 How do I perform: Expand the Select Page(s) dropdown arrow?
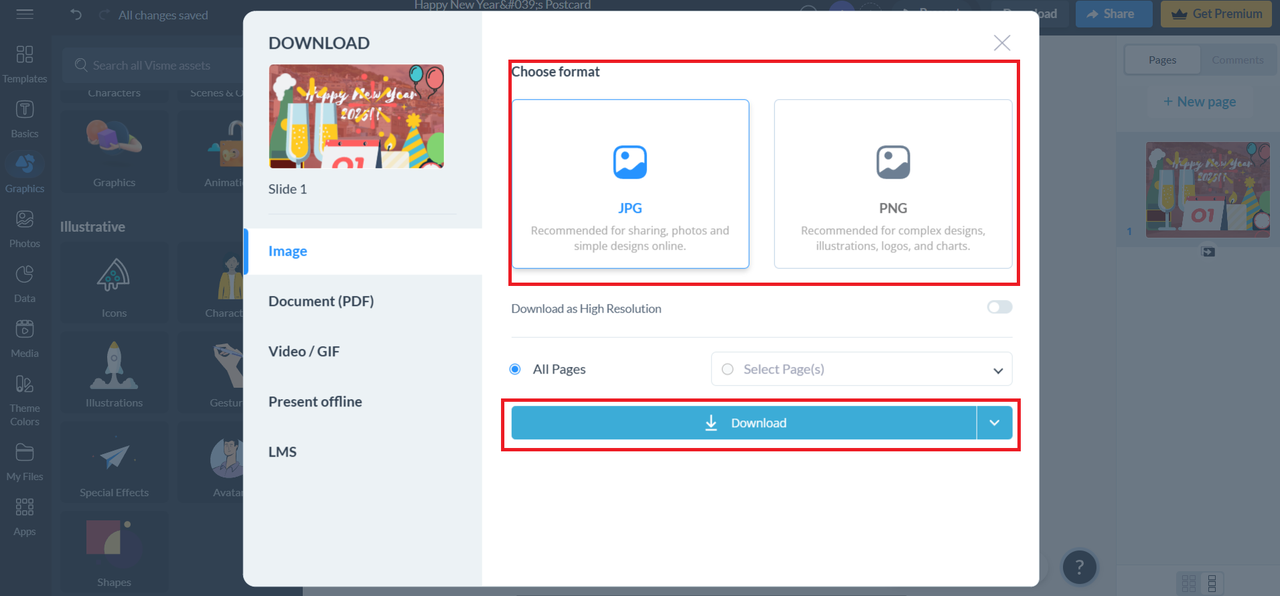(998, 370)
